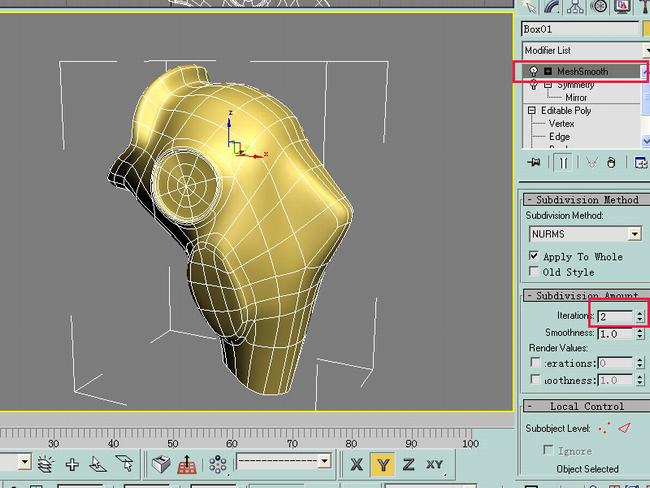Viewport: 650px width, 488px height.
Task: Toggle the Symmetry modifier lightbulb
Action: (x=534, y=85)
